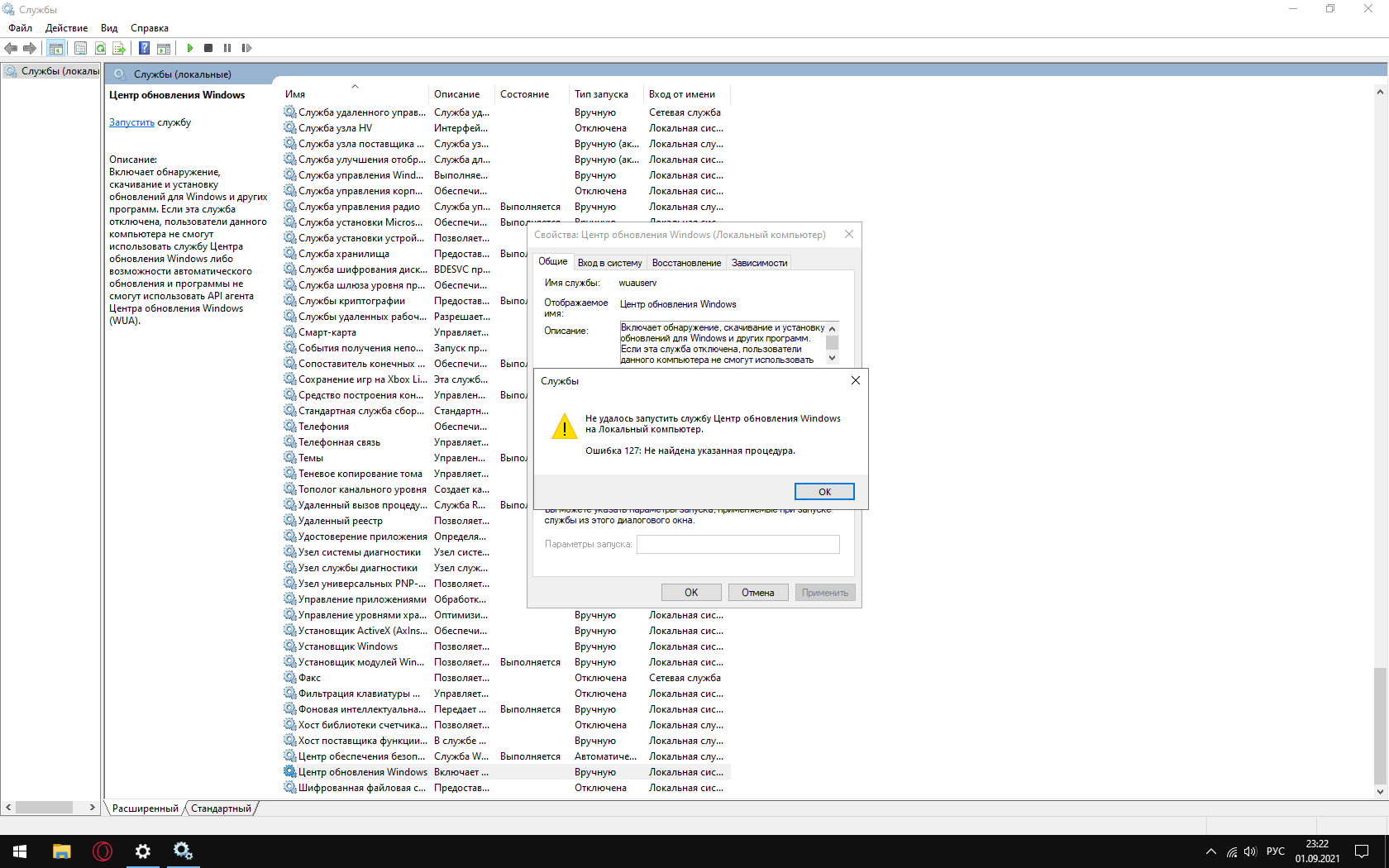The height and width of the screenshot is (868, 1389).
Task: Open the volume icon in system tray
Action: [x=1249, y=851]
